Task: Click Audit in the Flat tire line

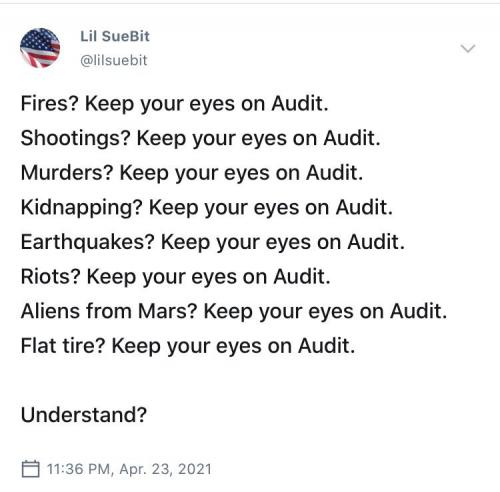Action: click(326, 346)
